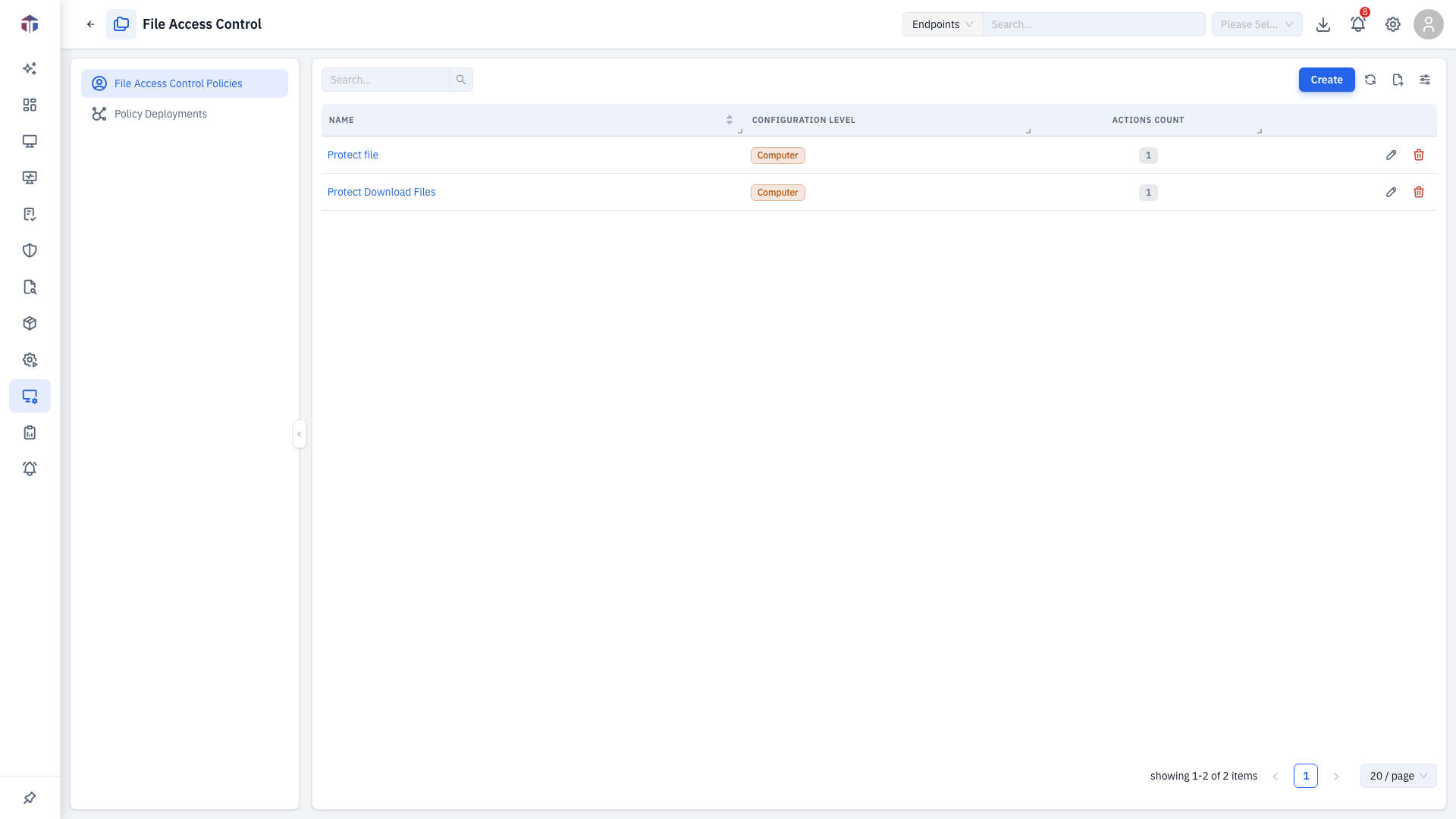
Task: Open the alarm bell sidebar icon
Action: [x=30, y=469]
